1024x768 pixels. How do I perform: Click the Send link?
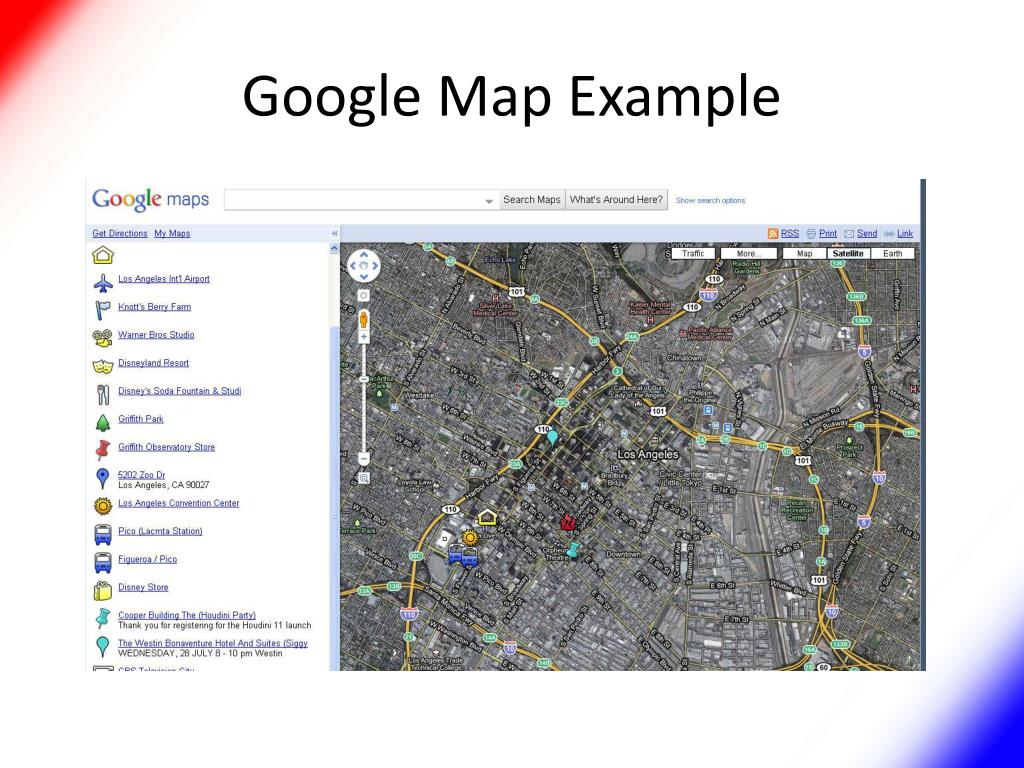coord(867,233)
